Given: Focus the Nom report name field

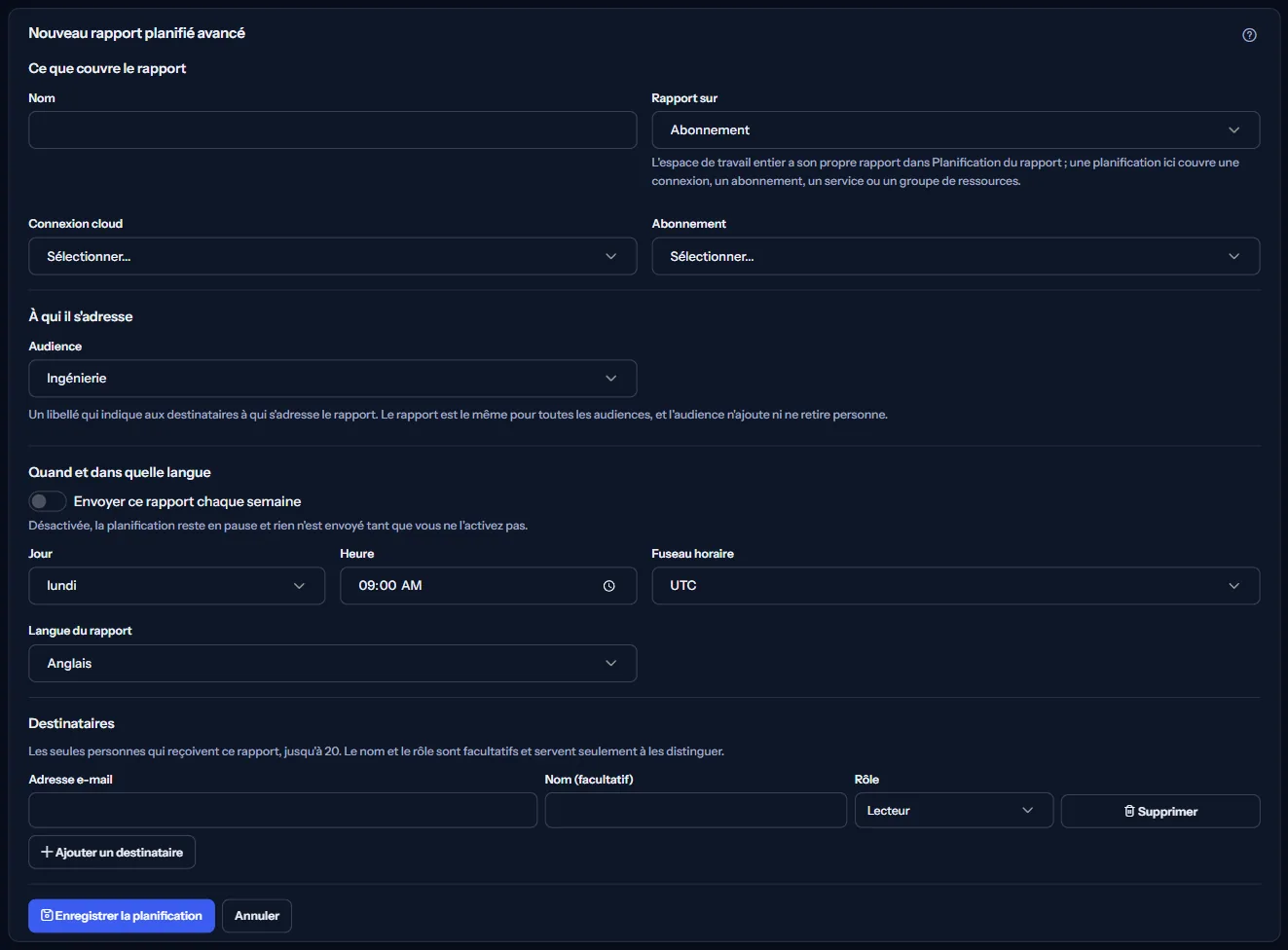Looking at the screenshot, I should [x=332, y=130].
